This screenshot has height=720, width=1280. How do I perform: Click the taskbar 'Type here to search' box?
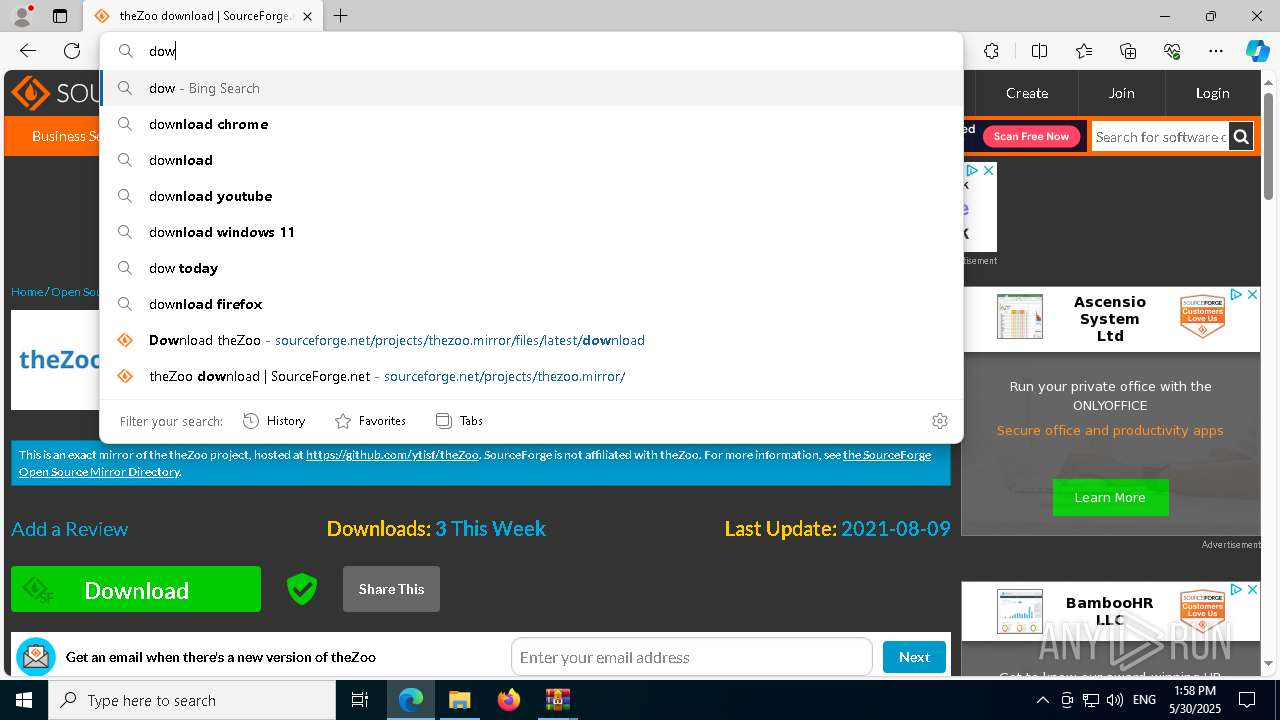pyautogui.click(x=192, y=700)
